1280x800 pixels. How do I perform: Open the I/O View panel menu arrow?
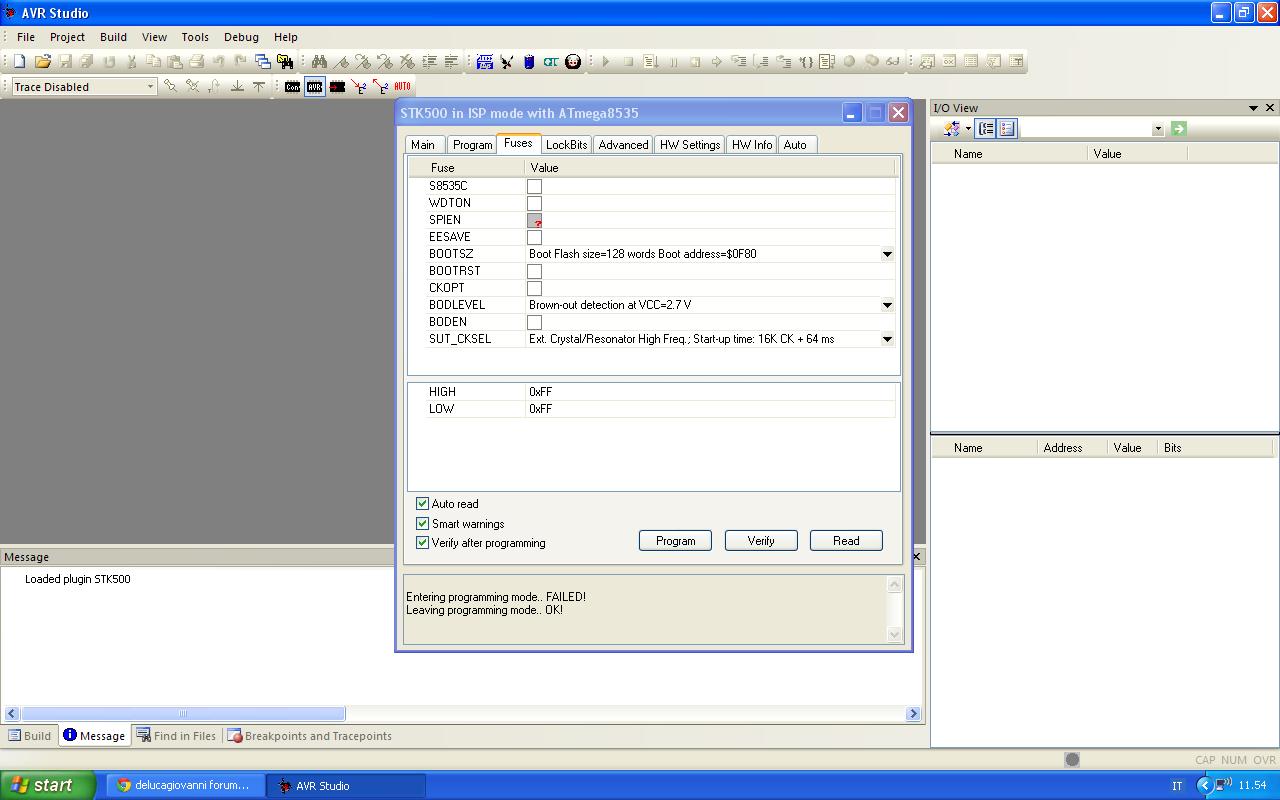point(1253,108)
